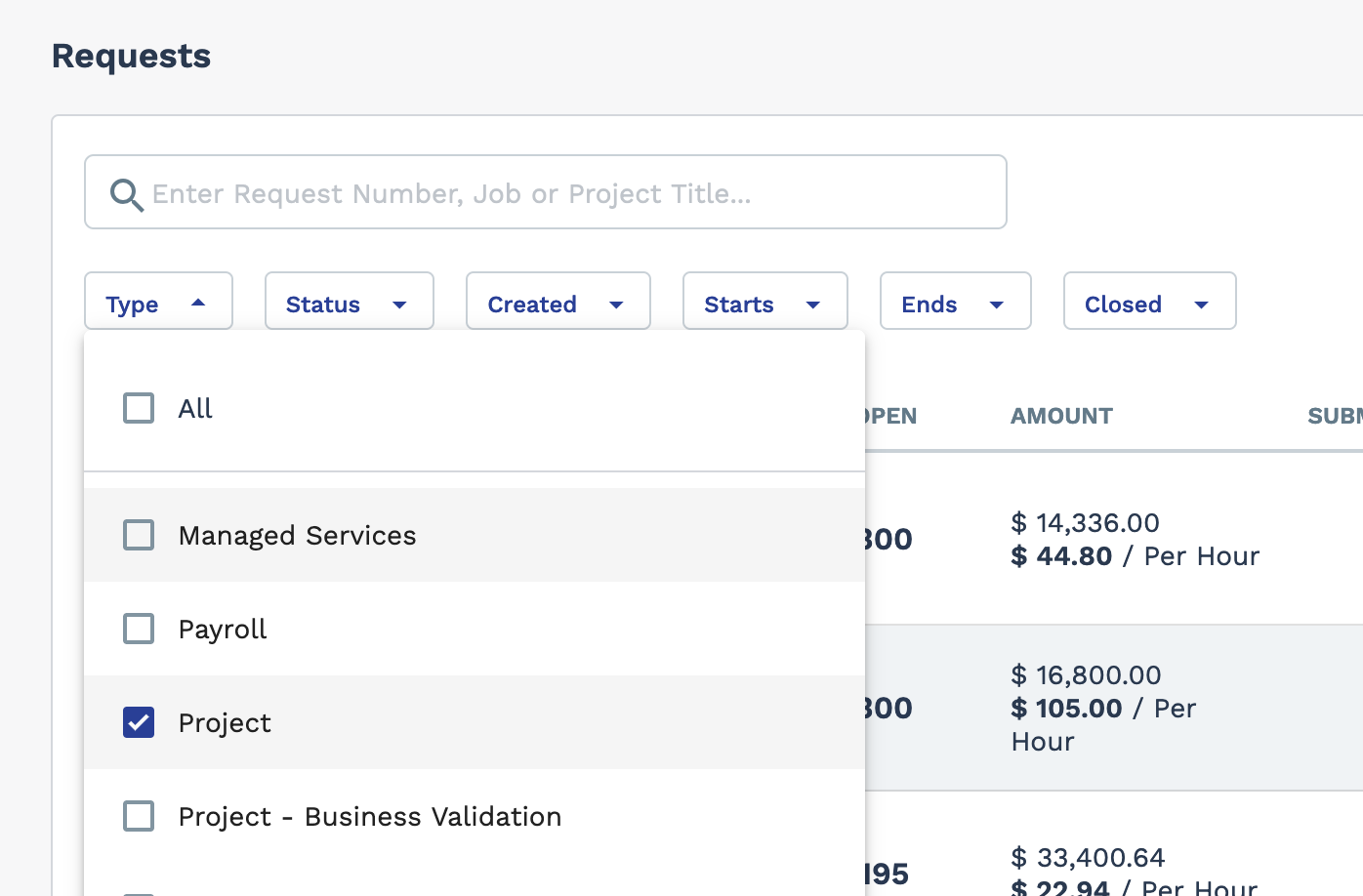1363x896 pixels.
Task: Open the Status filter dropdown
Action: [350, 301]
